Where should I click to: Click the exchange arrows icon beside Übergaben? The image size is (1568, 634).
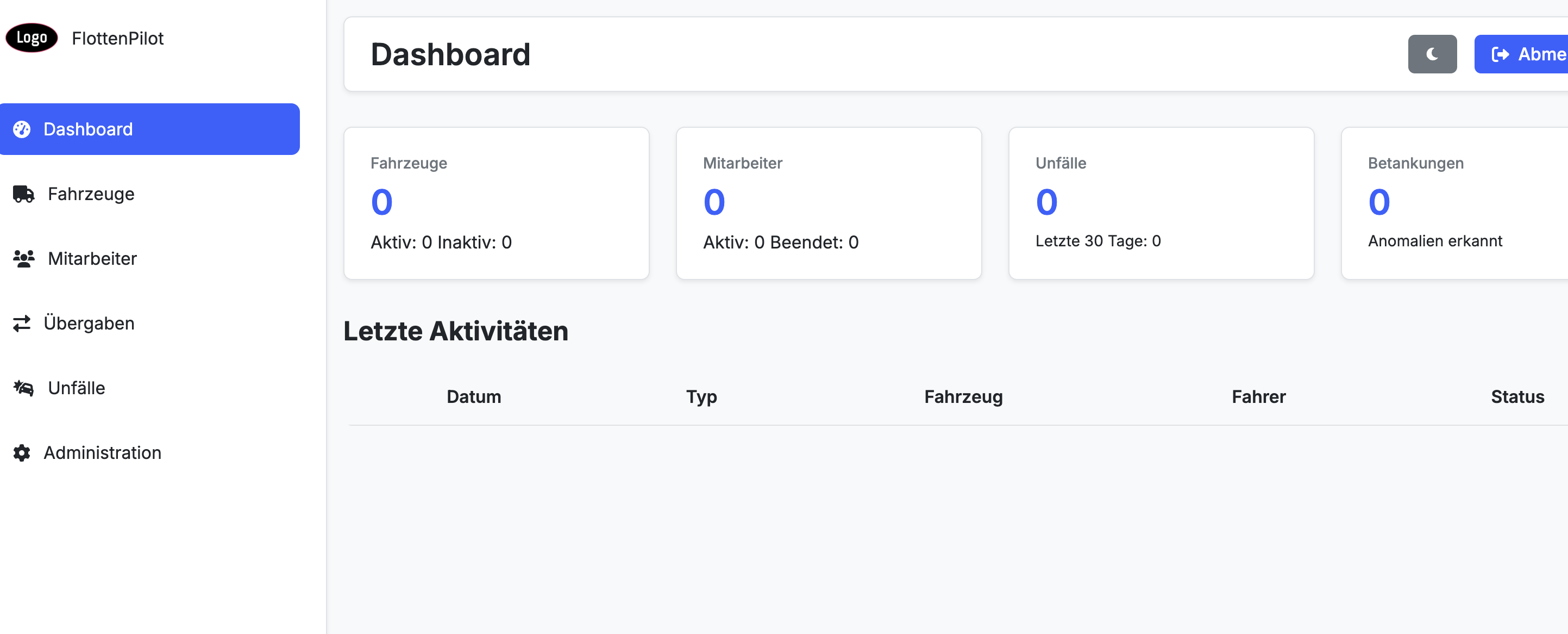[22, 323]
